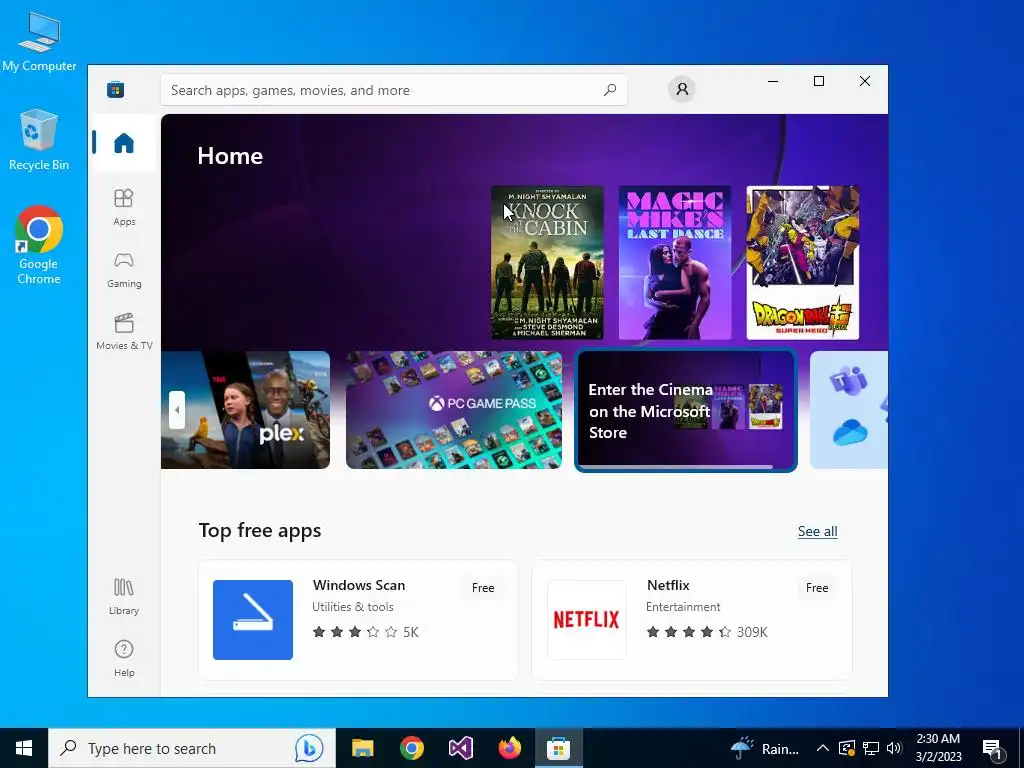This screenshot has width=1024, height=768.
Task: Select the Google Chrome desktop shortcut
Action: (x=39, y=245)
